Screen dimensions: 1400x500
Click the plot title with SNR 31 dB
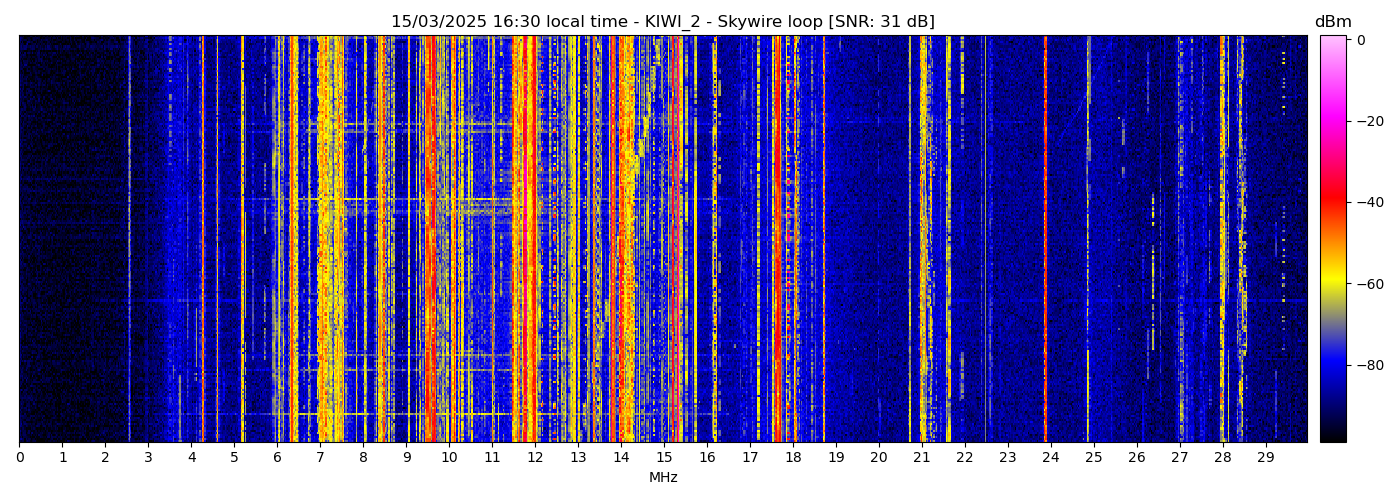(662, 22)
